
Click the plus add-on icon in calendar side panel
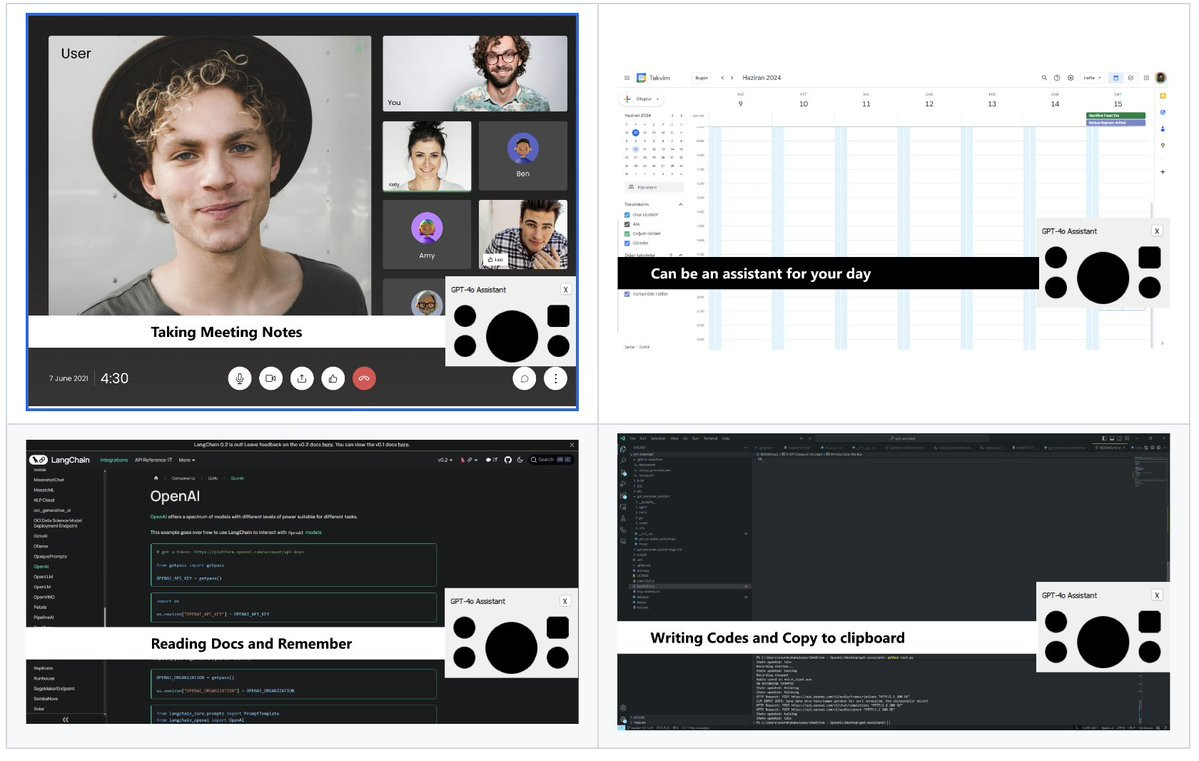click(x=1163, y=171)
